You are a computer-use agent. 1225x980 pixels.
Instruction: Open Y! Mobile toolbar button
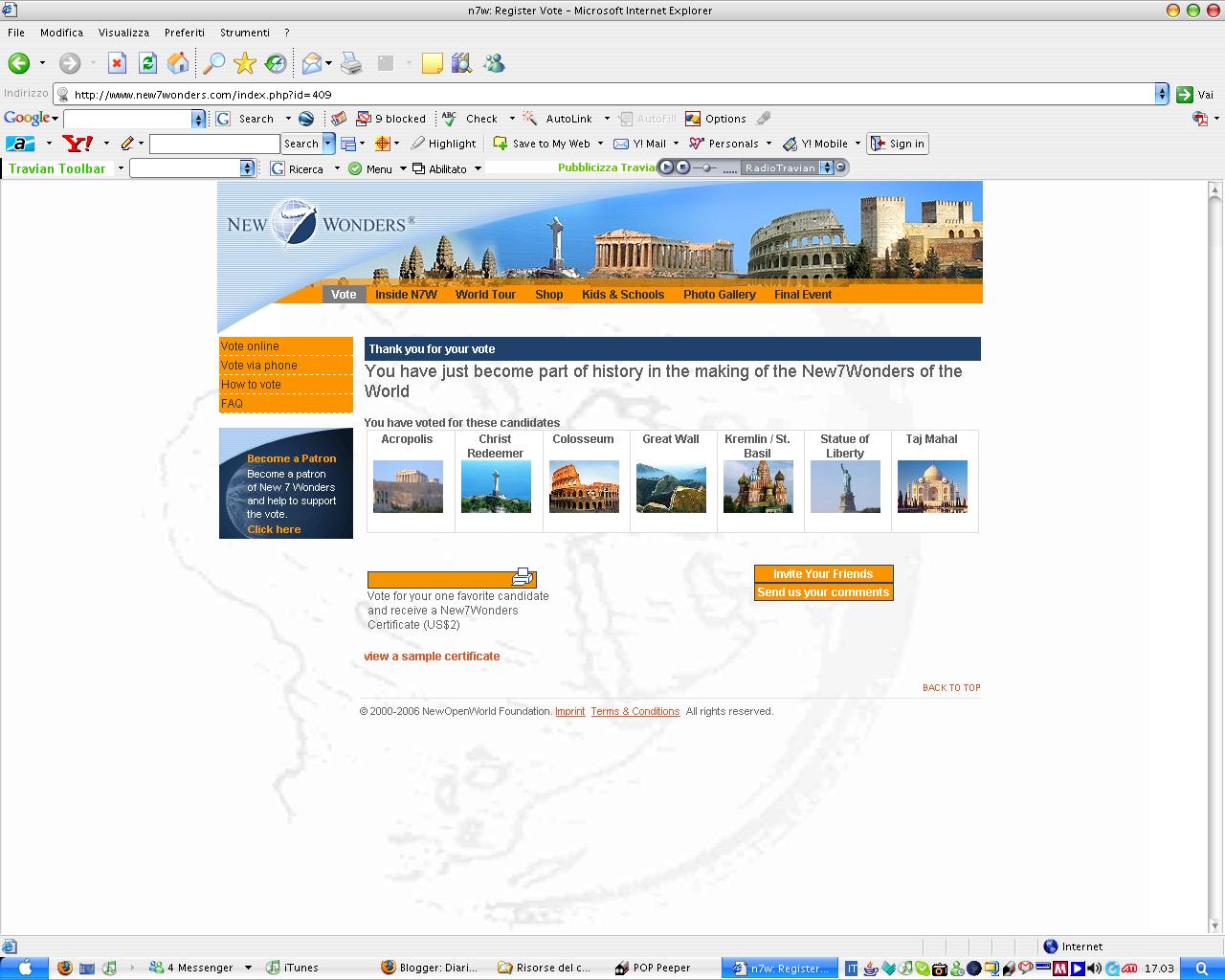point(815,144)
